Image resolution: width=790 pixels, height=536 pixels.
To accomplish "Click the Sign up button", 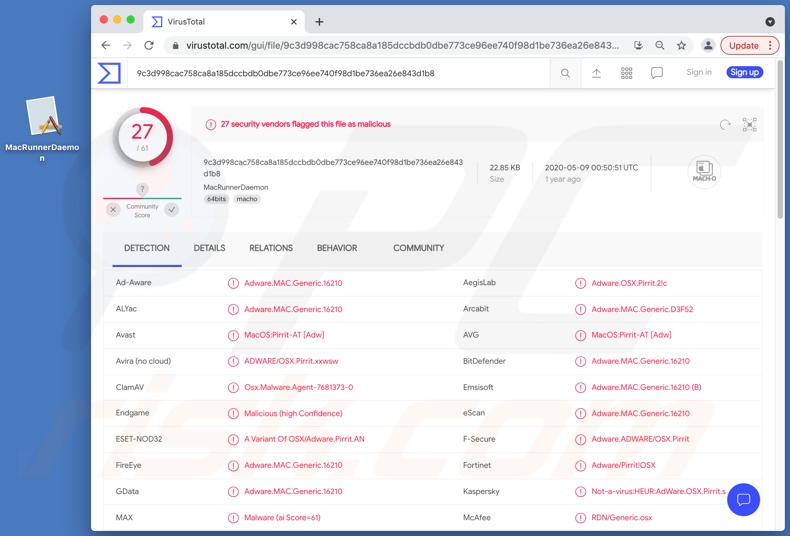I will tap(745, 73).
